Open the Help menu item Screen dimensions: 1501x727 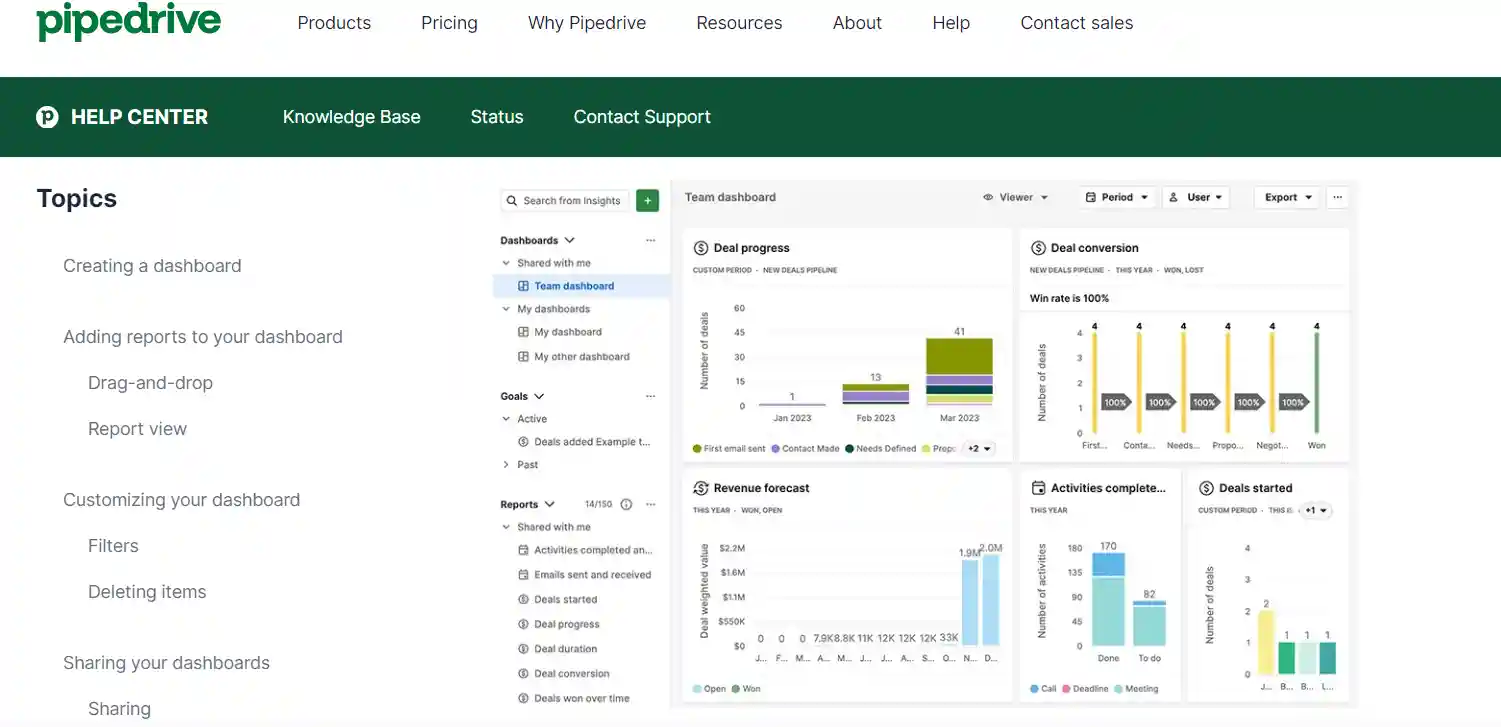coord(951,23)
